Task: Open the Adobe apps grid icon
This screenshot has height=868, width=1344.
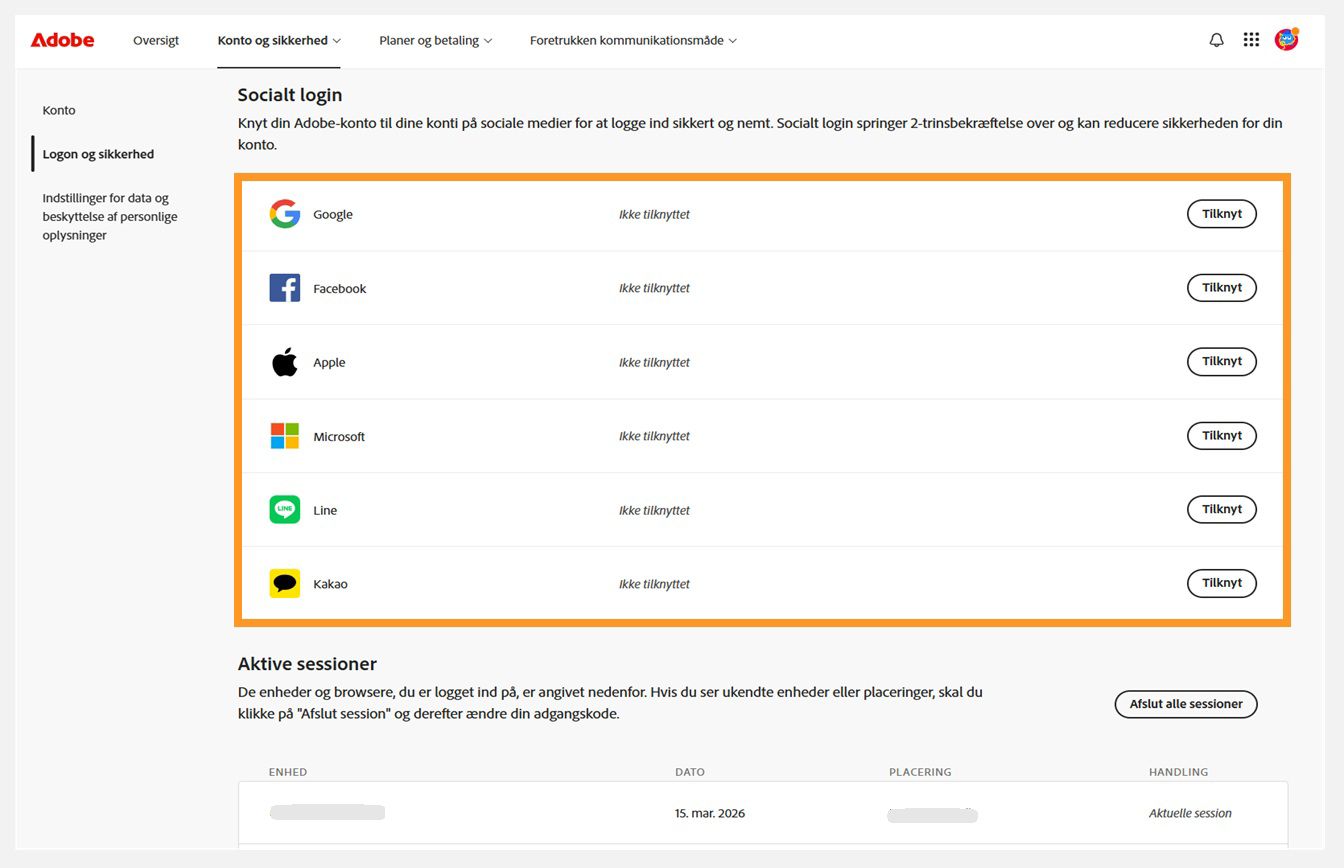Action: (1251, 39)
